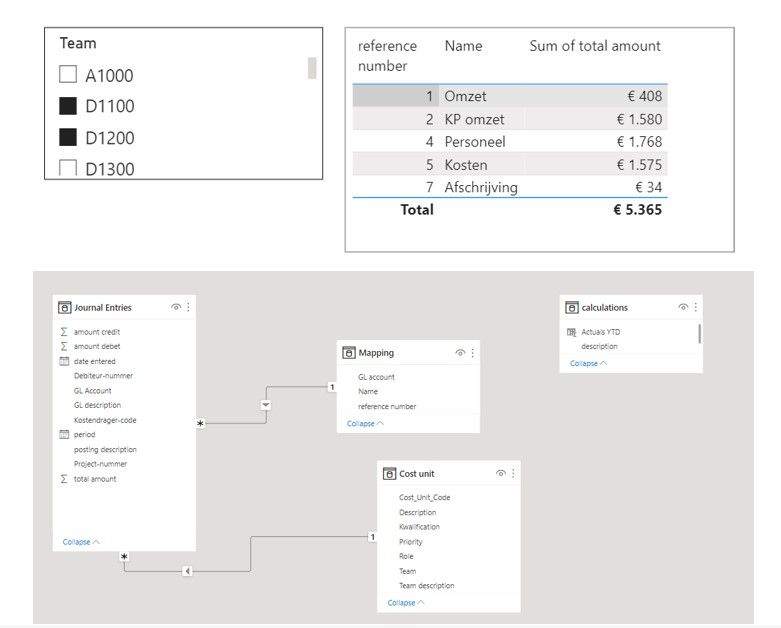Select Cost_Unit_Code field in Cost unit

pyautogui.click(x=424, y=497)
